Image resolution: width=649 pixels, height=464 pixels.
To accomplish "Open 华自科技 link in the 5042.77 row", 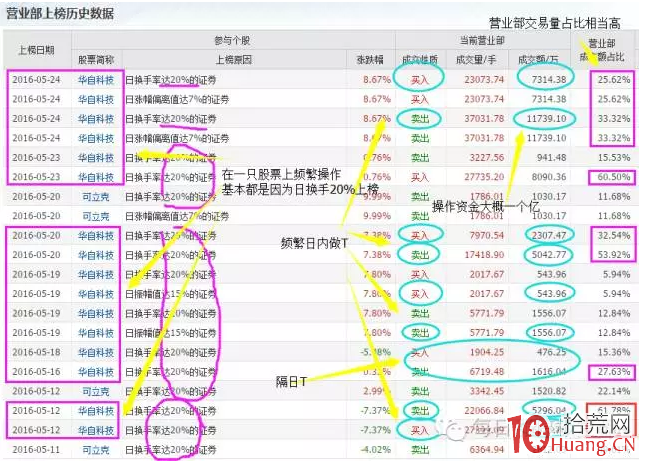I will pyautogui.click(x=96, y=255).
